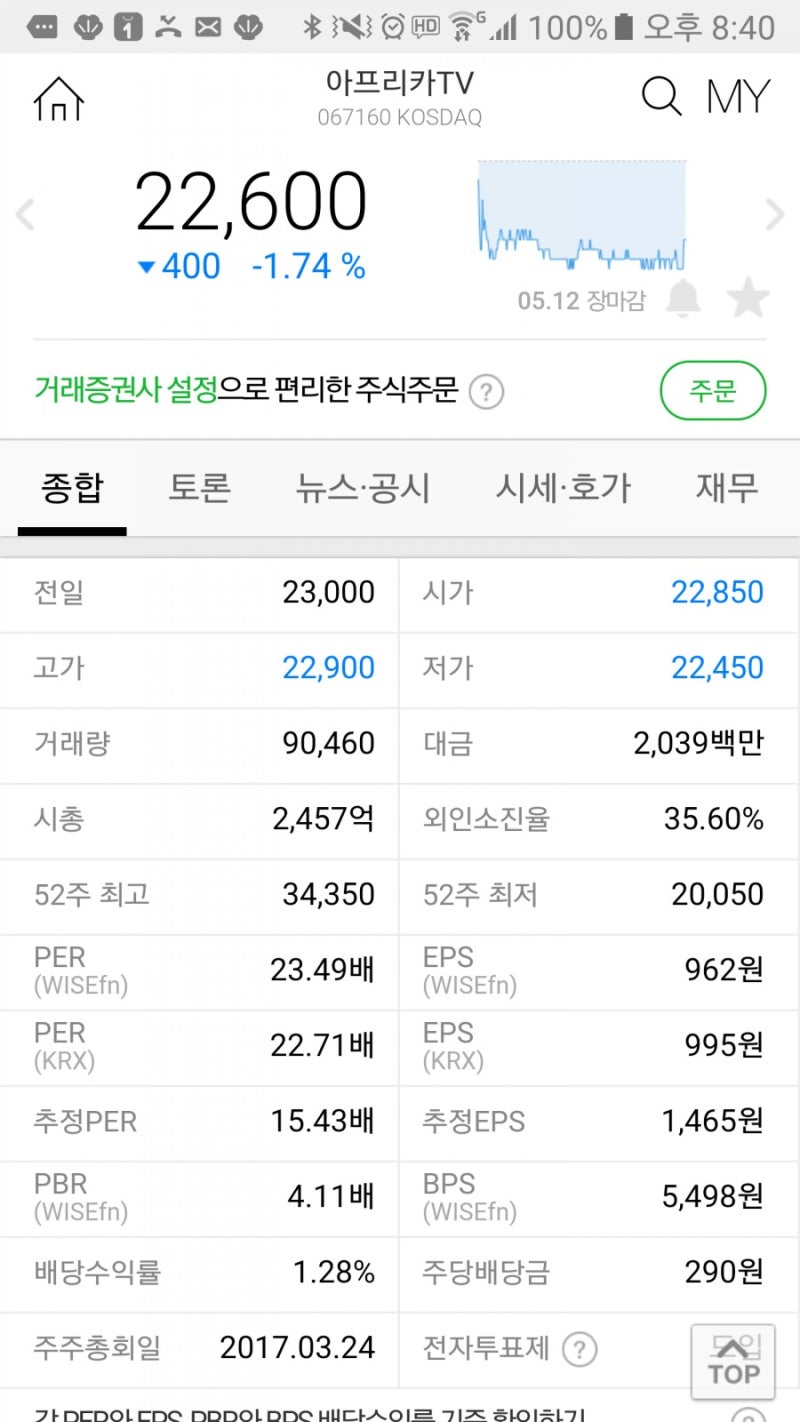Screen dimensions: 800x1422
Task: Open the 고가 22,900 price link
Action: click(330, 670)
